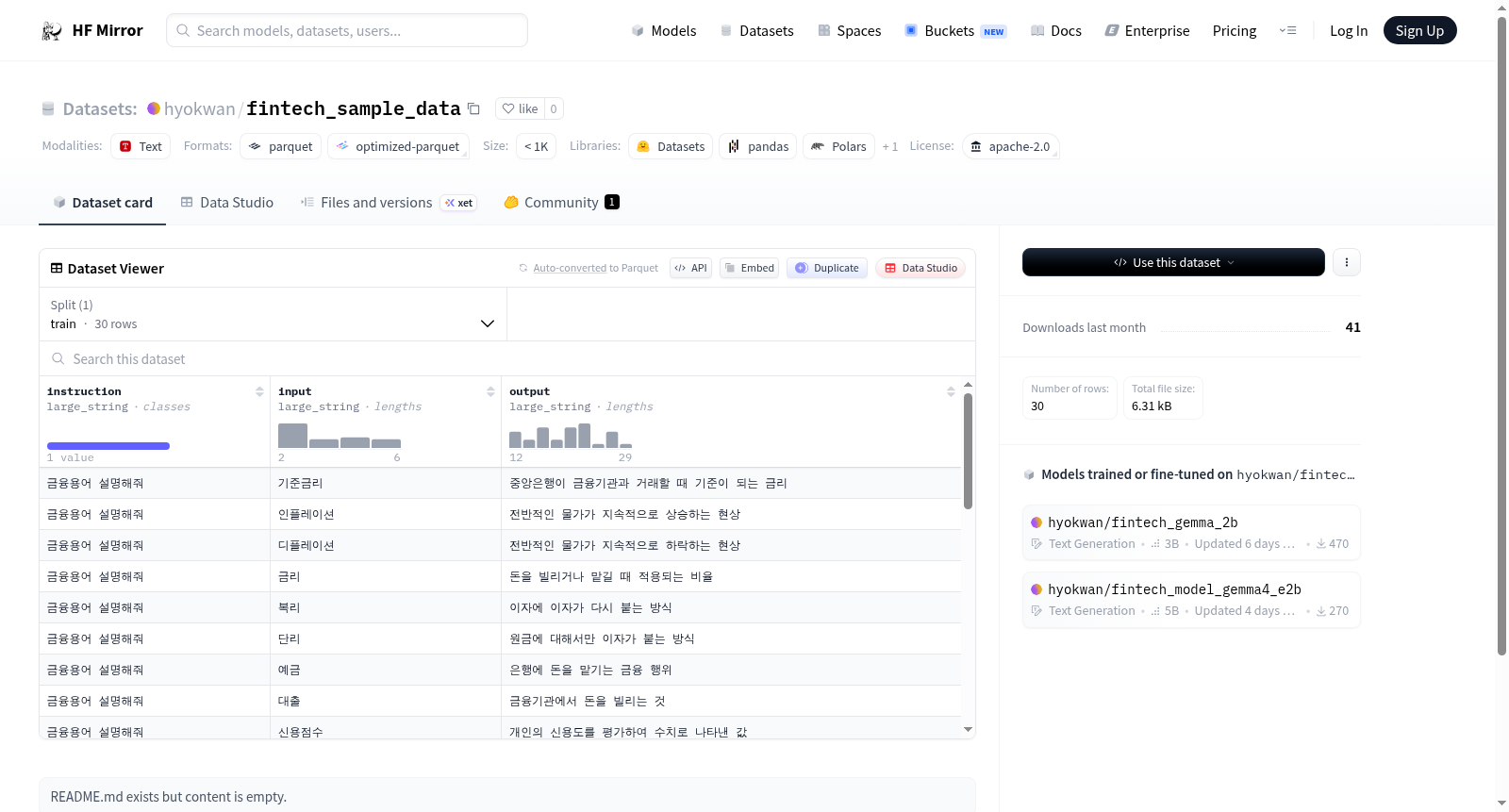Click the output column lengths histogram
The image size is (1509, 812).
click(571, 436)
